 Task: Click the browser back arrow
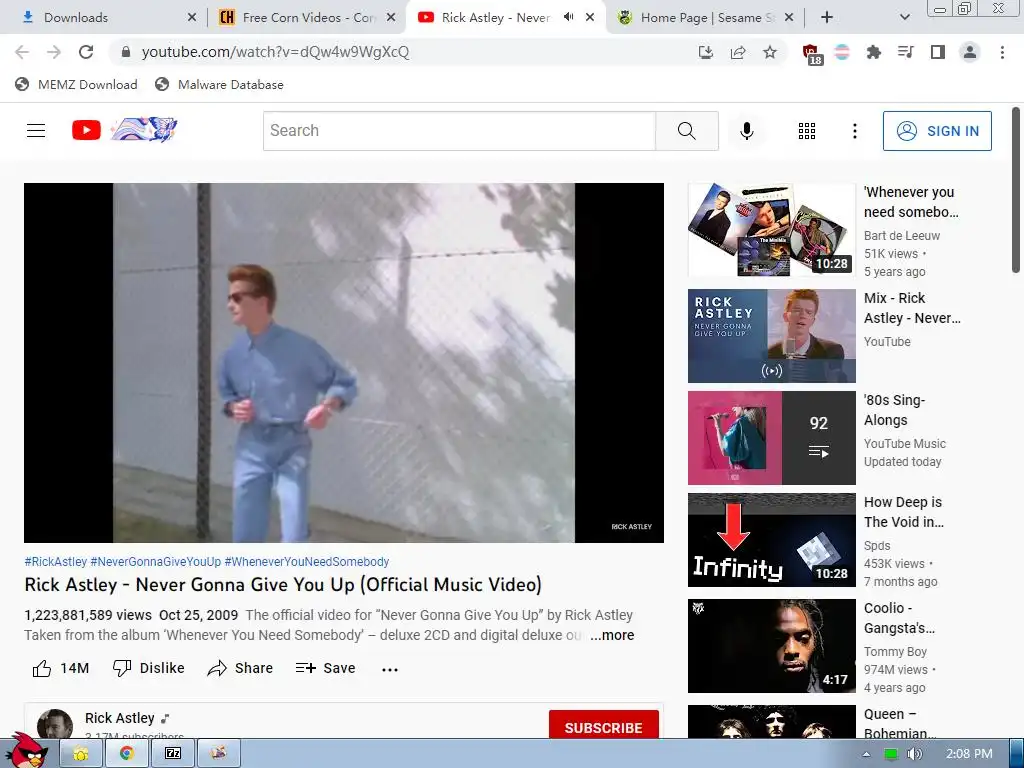[22, 52]
